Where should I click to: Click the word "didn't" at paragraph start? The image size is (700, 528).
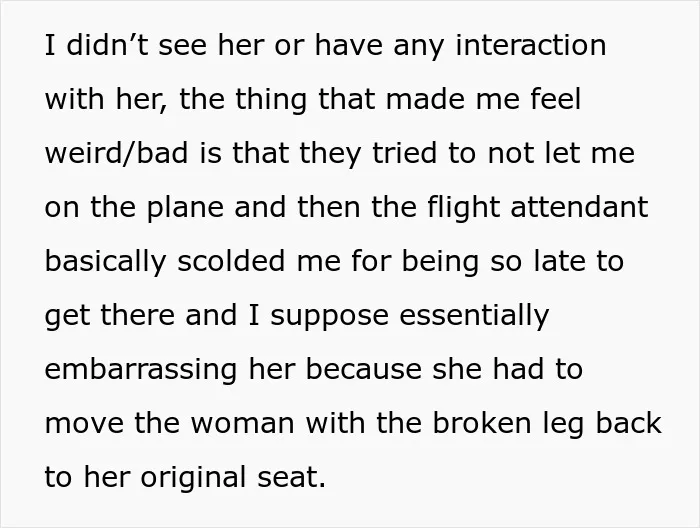(x=107, y=46)
